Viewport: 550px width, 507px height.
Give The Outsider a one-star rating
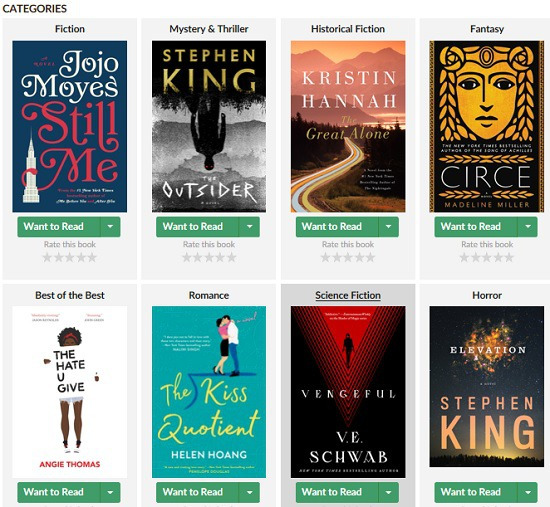[x=187, y=258]
